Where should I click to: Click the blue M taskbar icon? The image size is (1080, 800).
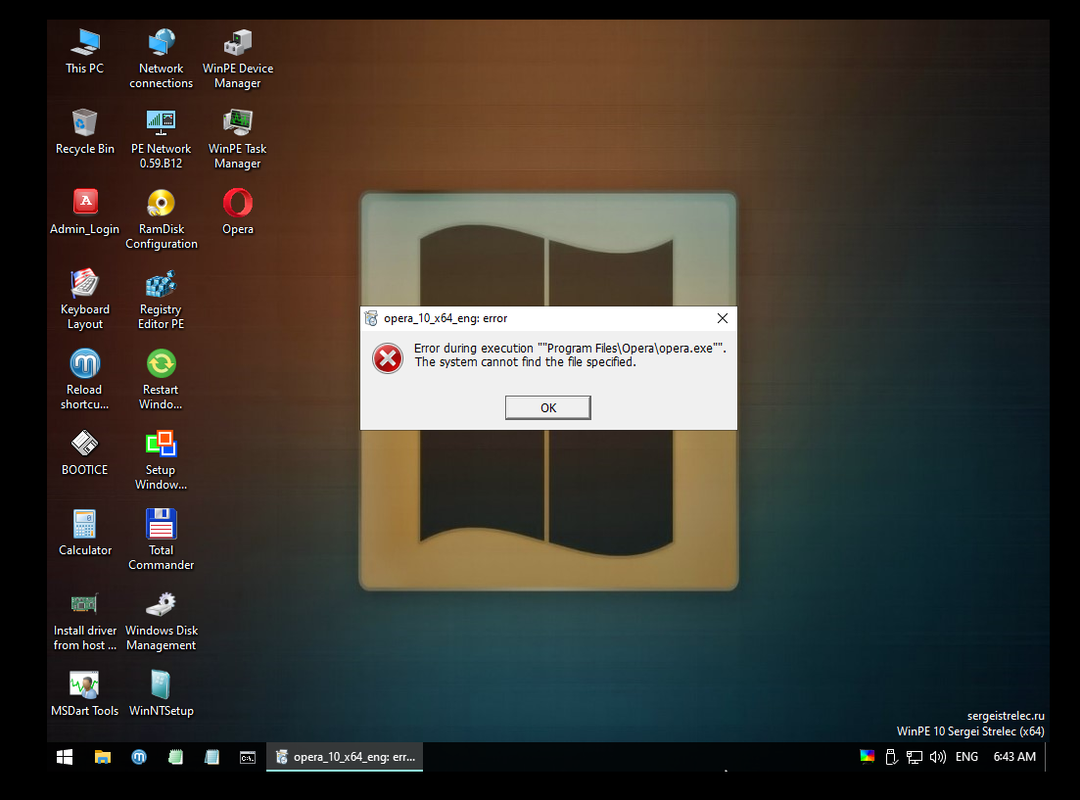[x=139, y=757]
